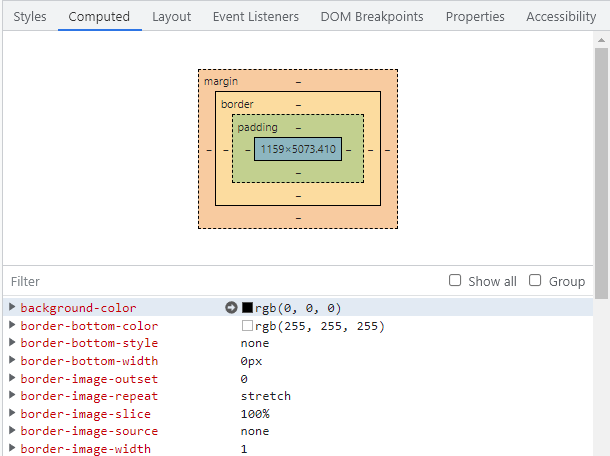Click the border-image-outset 0 value

point(244,379)
